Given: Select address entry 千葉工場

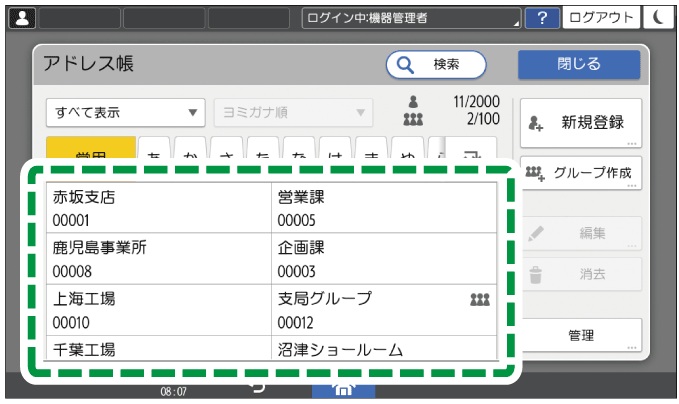Looking at the screenshot, I should (159, 347).
